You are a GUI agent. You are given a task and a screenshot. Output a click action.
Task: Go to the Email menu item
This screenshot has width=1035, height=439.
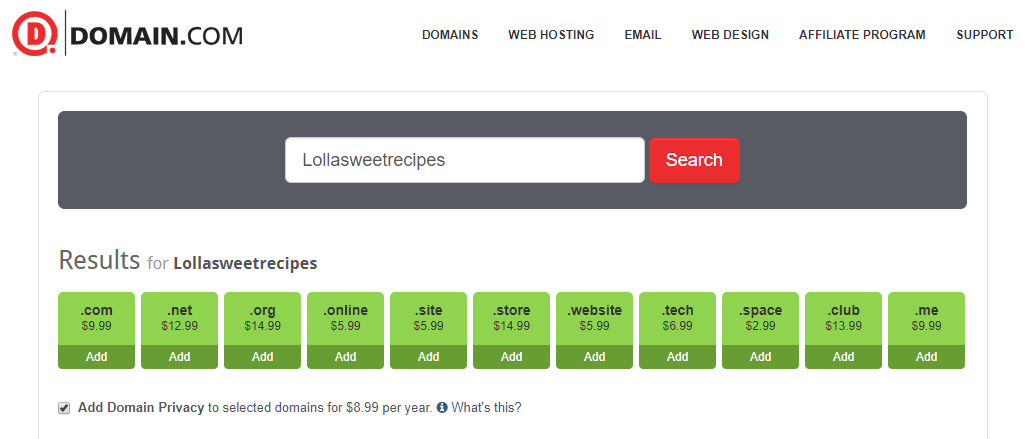643,35
